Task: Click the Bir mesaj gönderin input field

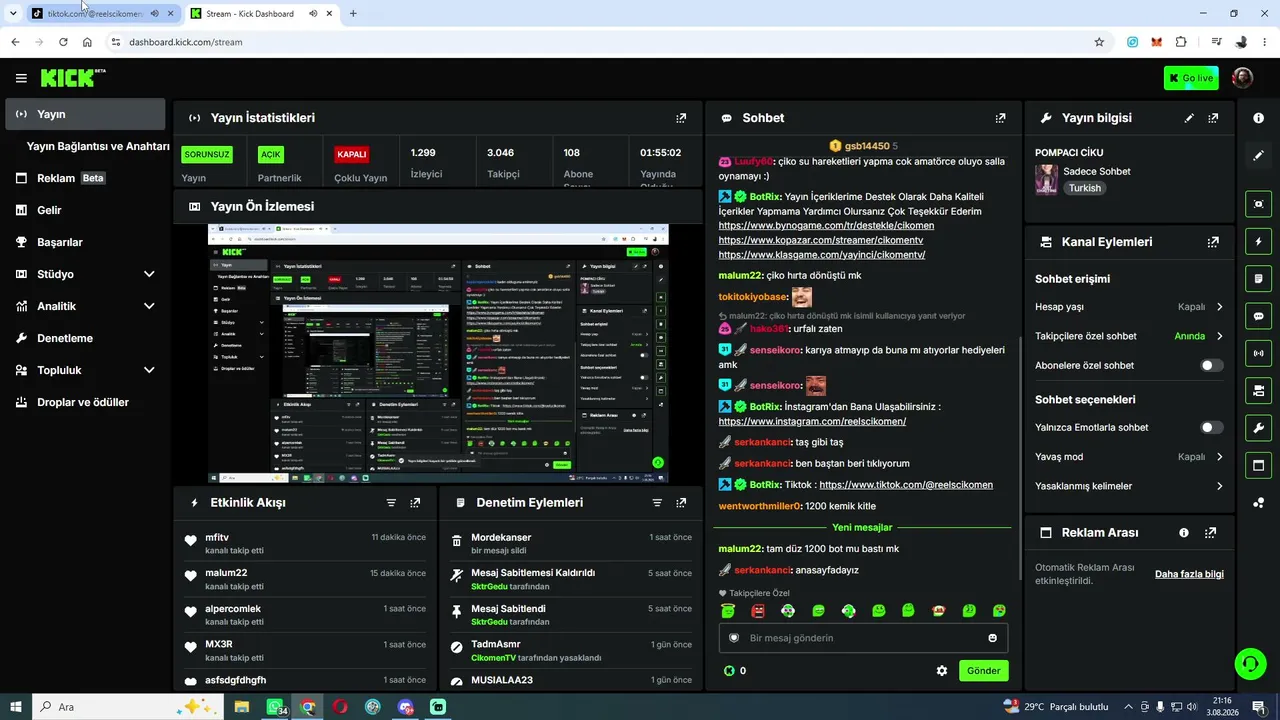Action: click(x=863, y=638)
